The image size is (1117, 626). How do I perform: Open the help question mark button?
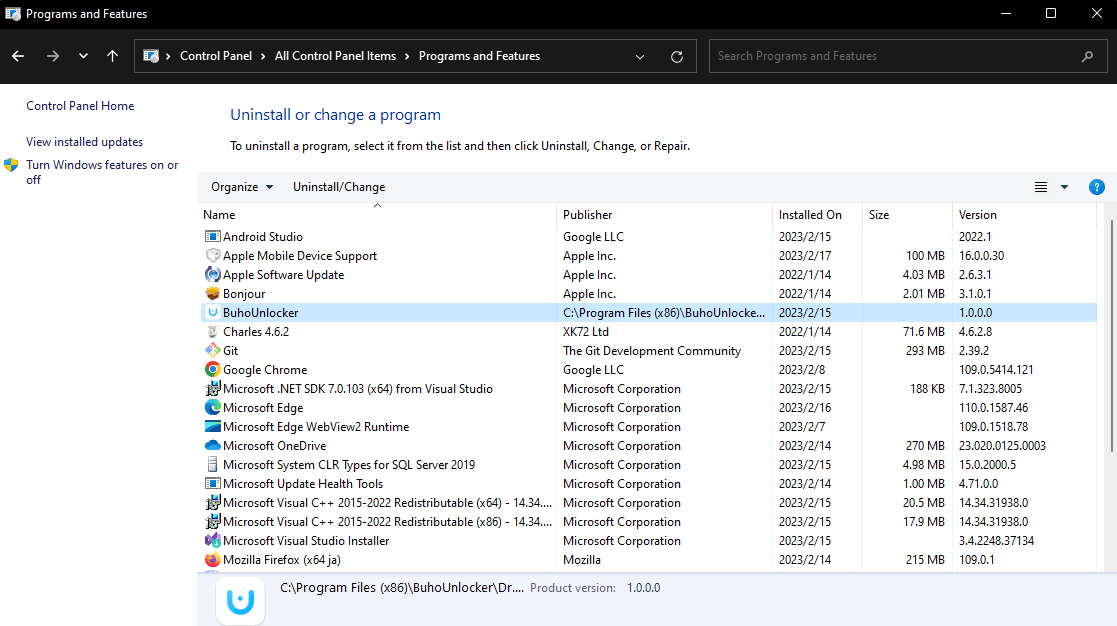(x=1096, y=187)
